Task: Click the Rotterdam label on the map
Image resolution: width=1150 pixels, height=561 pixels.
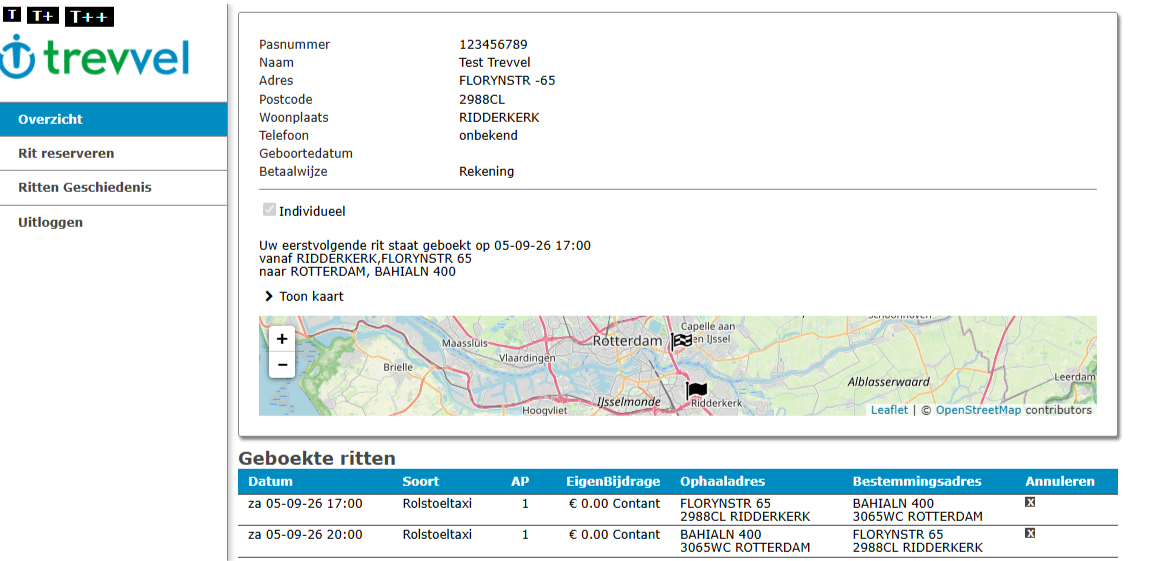Action: (627, 342)
